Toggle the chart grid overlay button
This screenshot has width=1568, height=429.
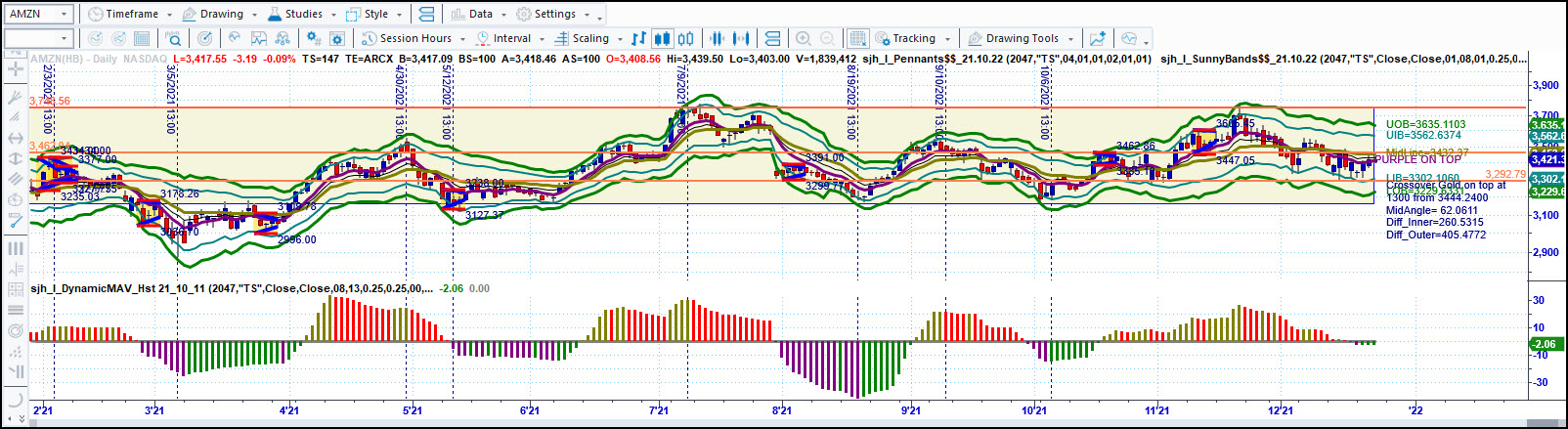857,38
